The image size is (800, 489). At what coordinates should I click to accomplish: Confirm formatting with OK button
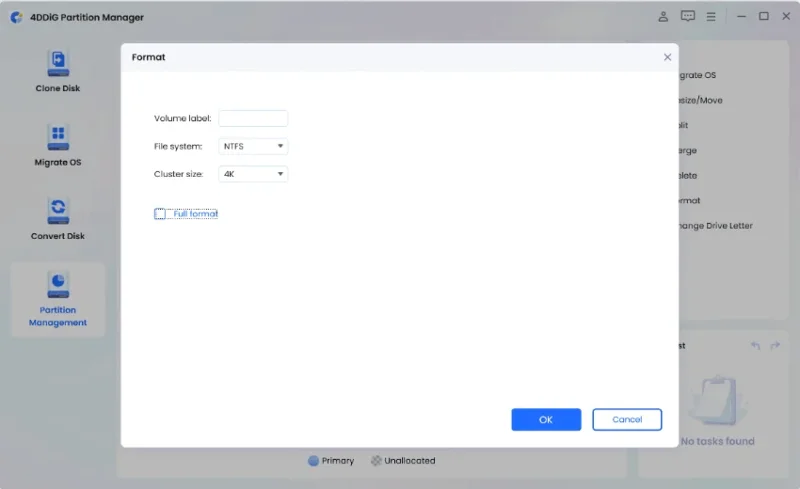[x=546, y=420]
